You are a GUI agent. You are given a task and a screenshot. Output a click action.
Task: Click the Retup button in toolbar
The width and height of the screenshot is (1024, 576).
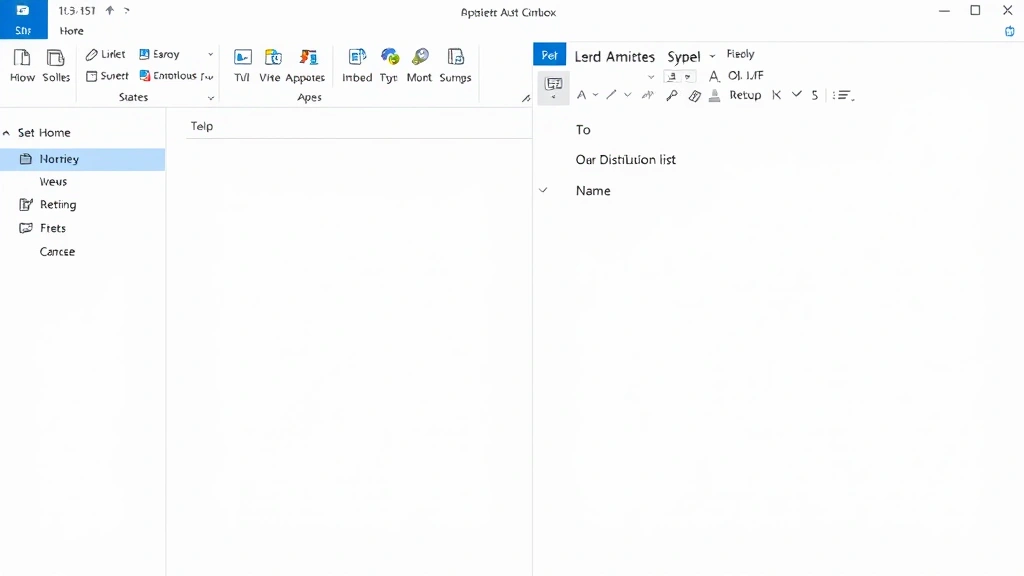[745, 96]
